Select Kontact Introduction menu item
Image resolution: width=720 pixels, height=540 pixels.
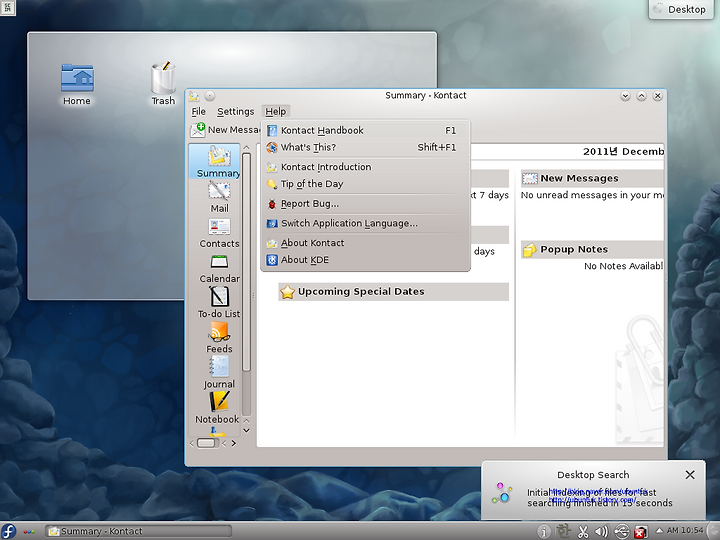pyautogui.click(x=365, y=167)
